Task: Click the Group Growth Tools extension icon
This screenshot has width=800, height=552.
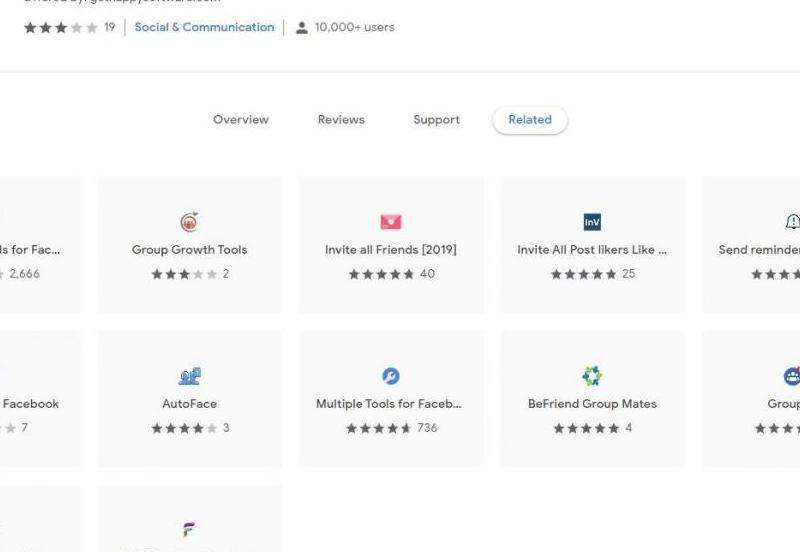Action: pyautogui.click(x=189, y=222)
